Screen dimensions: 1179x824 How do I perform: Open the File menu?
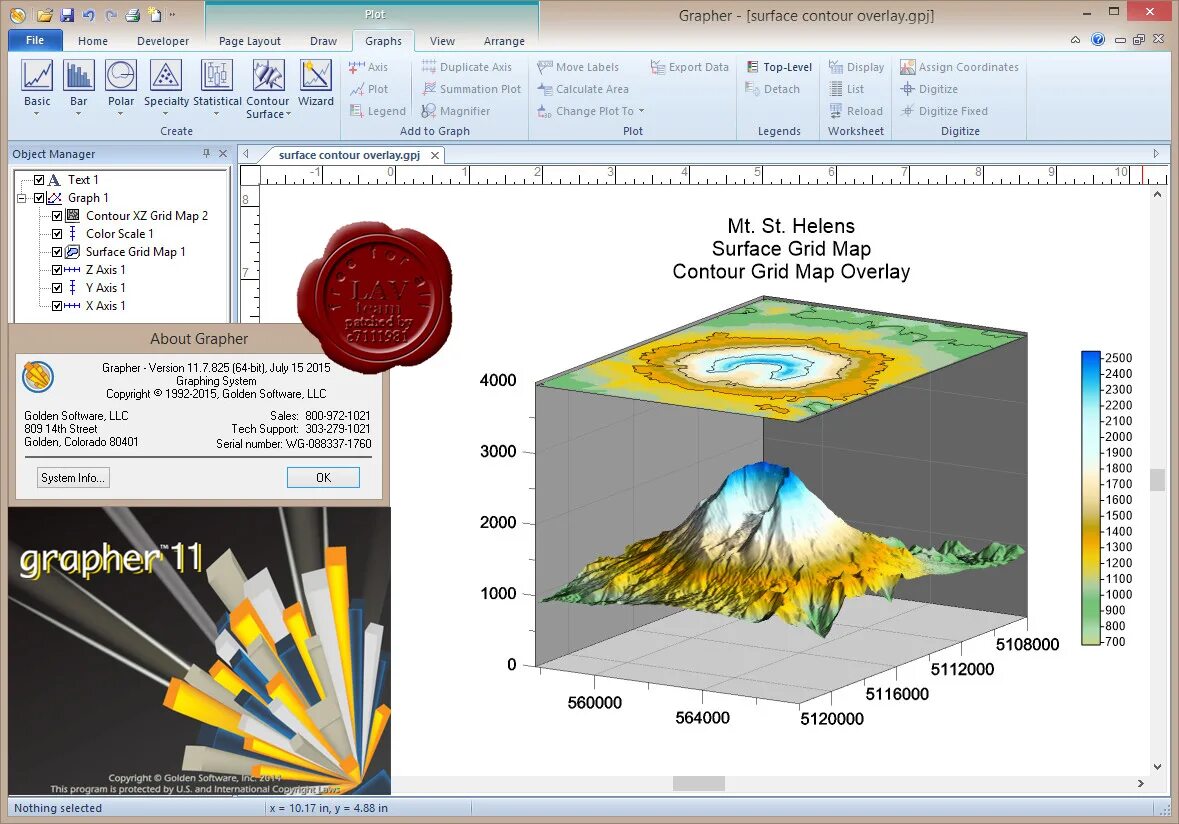click(35, 40)
